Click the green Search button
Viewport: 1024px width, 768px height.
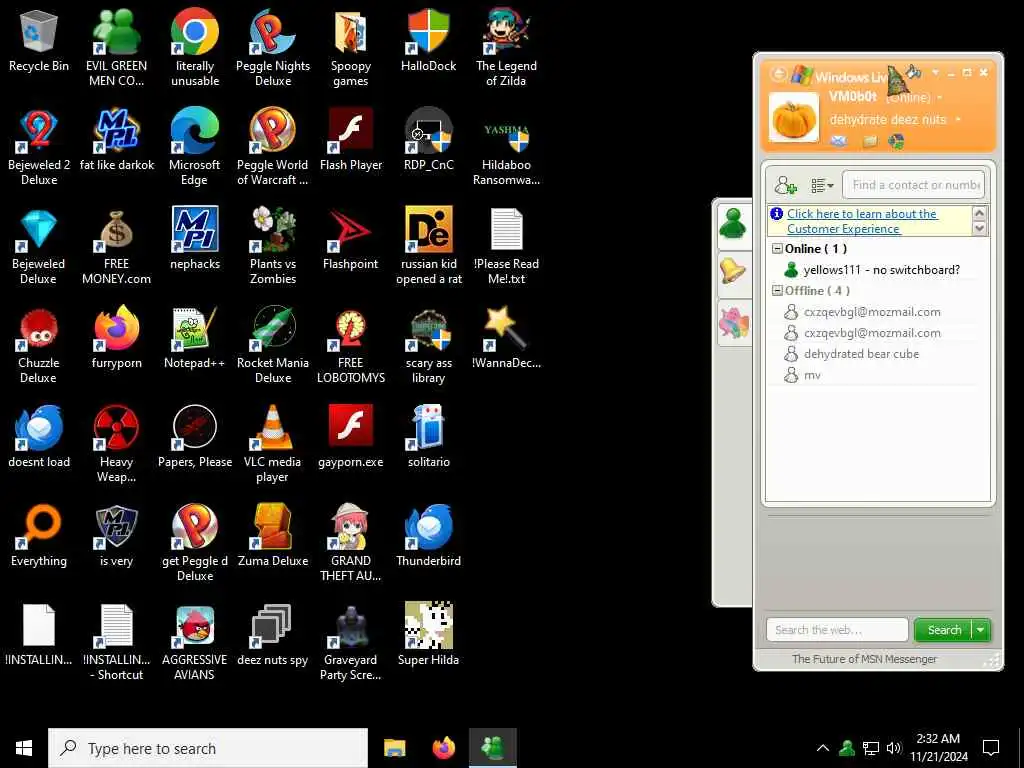[x=944, y=630]
